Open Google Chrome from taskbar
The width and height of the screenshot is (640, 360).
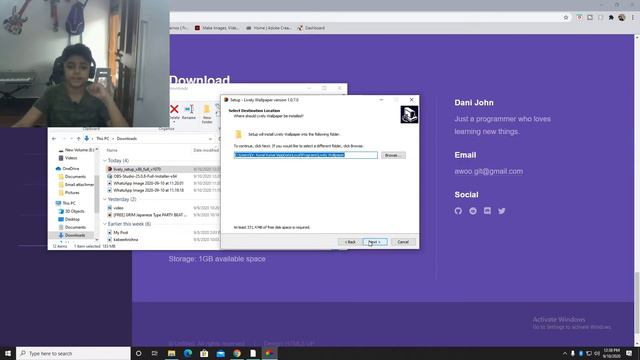click(x=237, y=353)
